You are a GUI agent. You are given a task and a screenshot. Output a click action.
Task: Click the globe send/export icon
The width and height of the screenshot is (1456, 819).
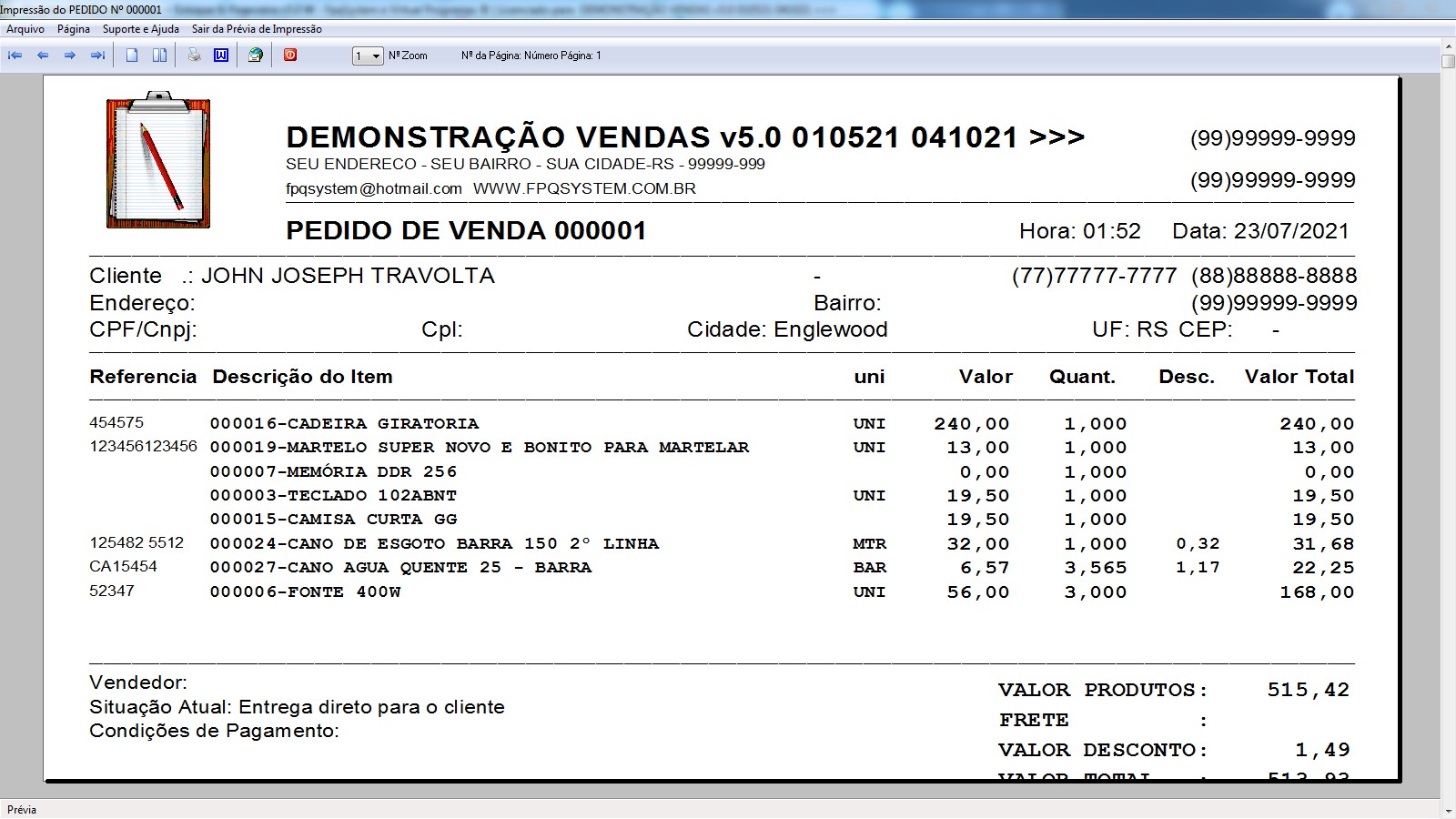point(256,56)
